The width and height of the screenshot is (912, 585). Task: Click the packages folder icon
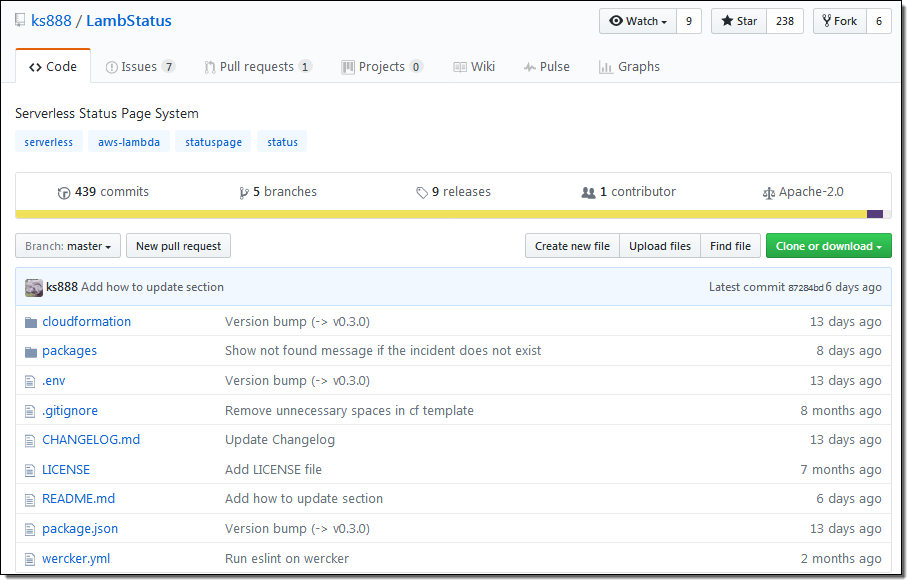point(31,352)
